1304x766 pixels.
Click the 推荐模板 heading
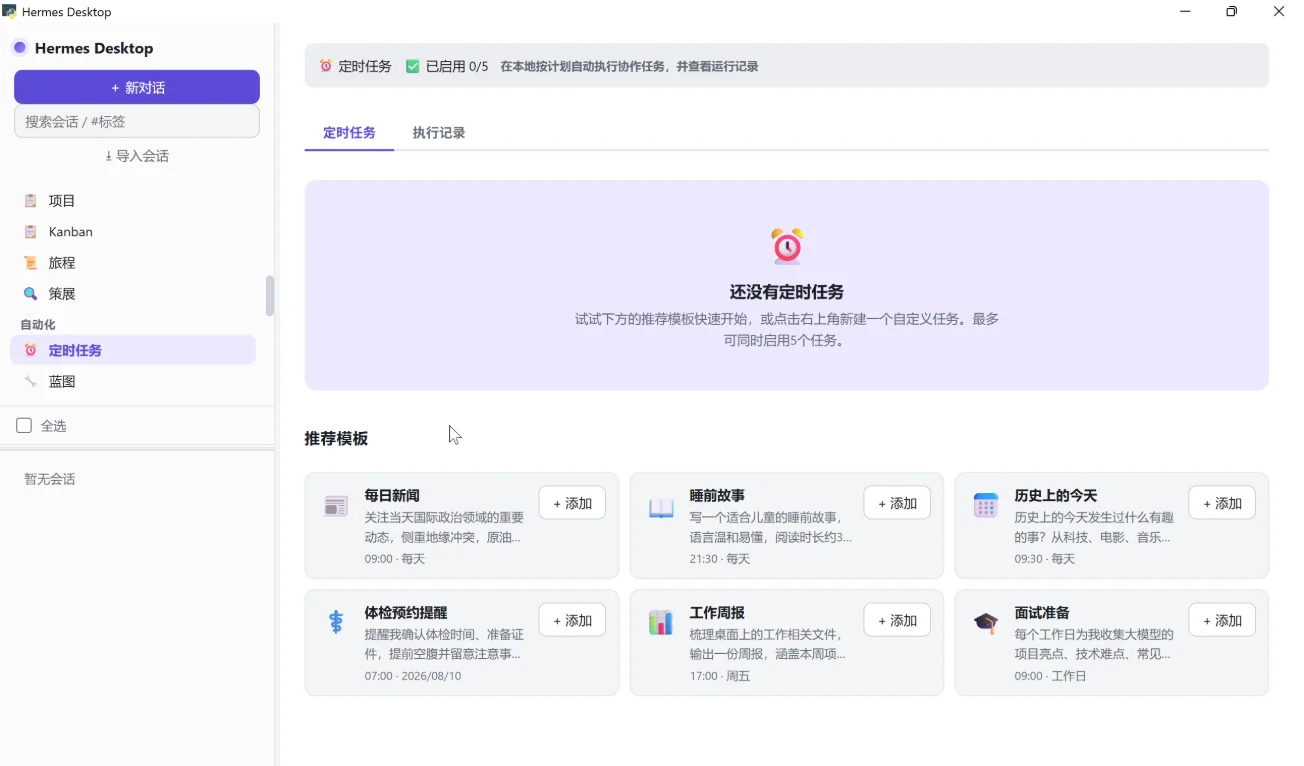[x=336, y=438]
